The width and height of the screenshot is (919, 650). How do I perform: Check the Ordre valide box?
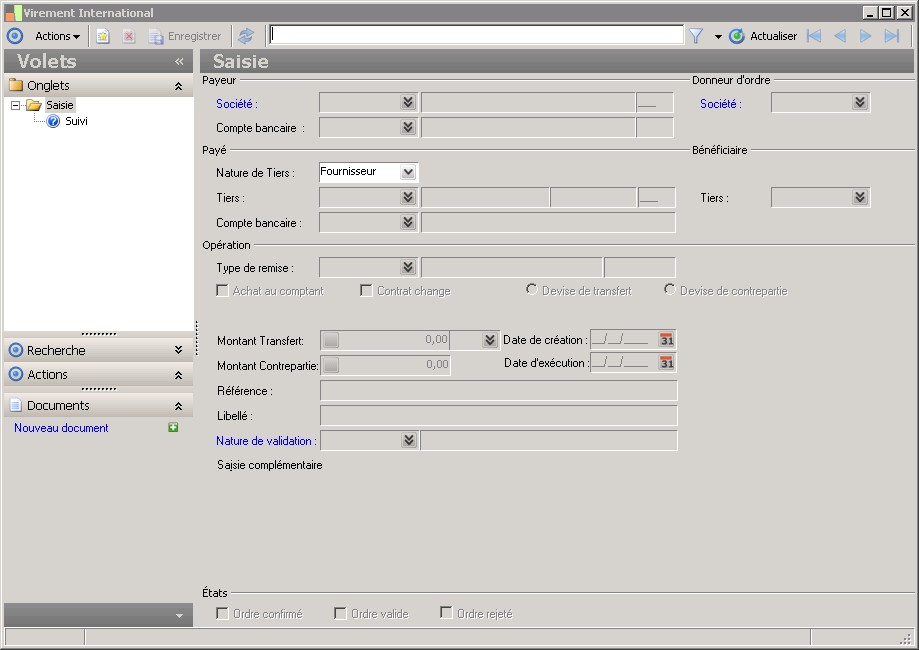(340, 614)
